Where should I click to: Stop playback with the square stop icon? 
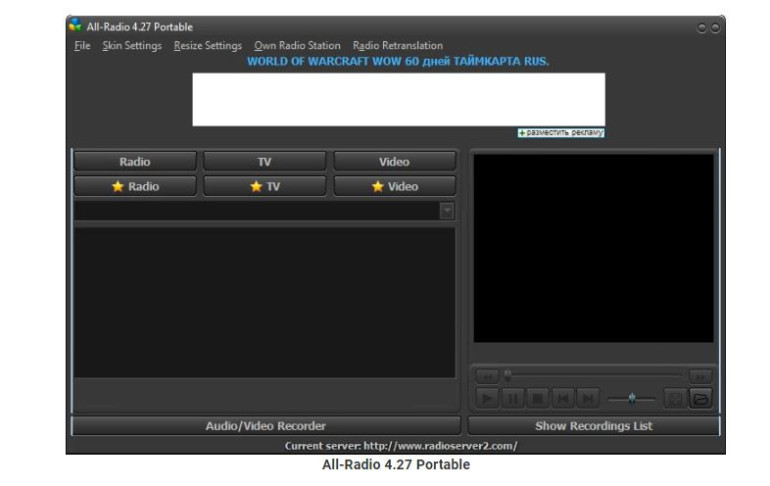538,398
